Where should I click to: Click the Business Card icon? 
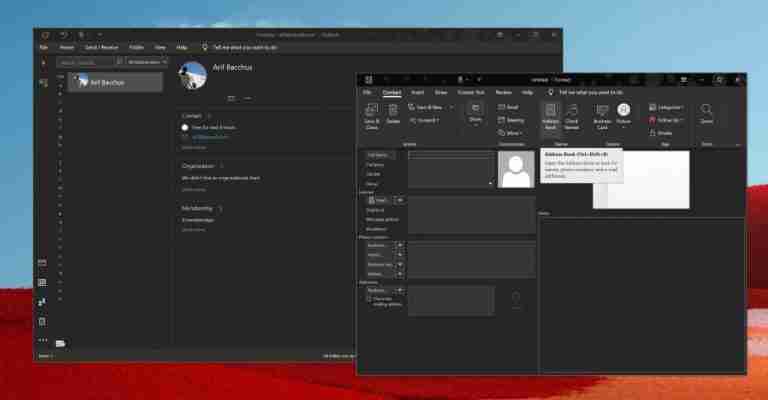click(602, 114)
